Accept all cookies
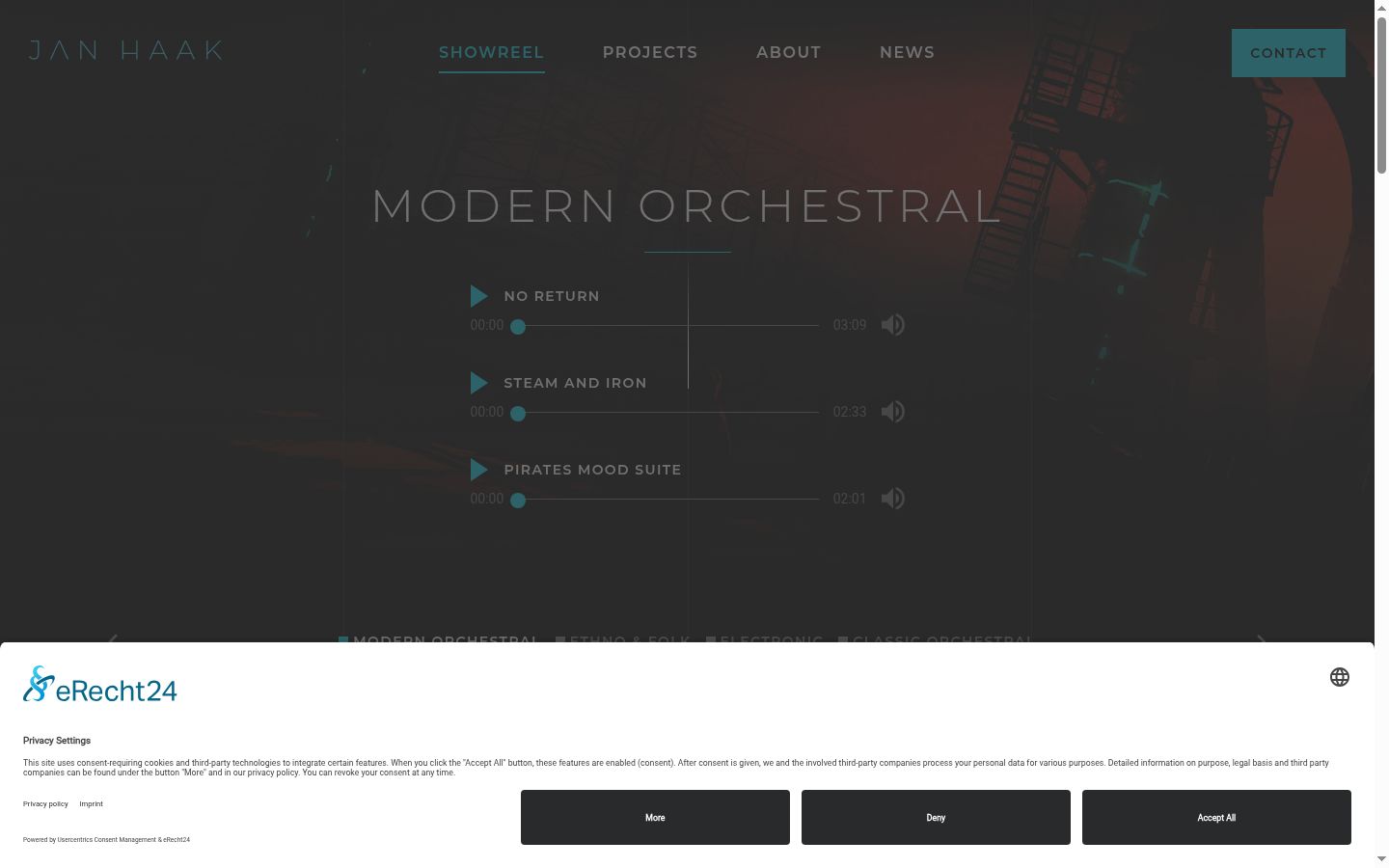 pyautogui.click(x=1216, y=818)
